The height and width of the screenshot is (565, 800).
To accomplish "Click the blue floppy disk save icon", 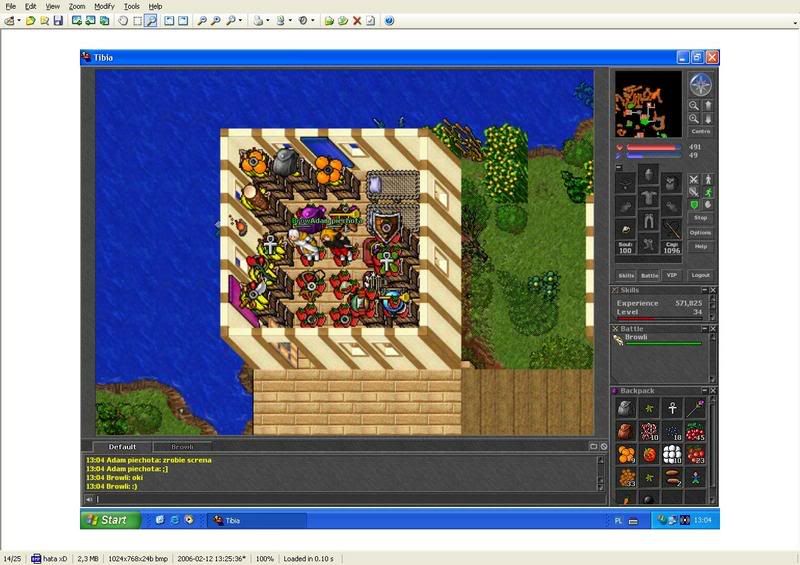I will click(58, 21).
